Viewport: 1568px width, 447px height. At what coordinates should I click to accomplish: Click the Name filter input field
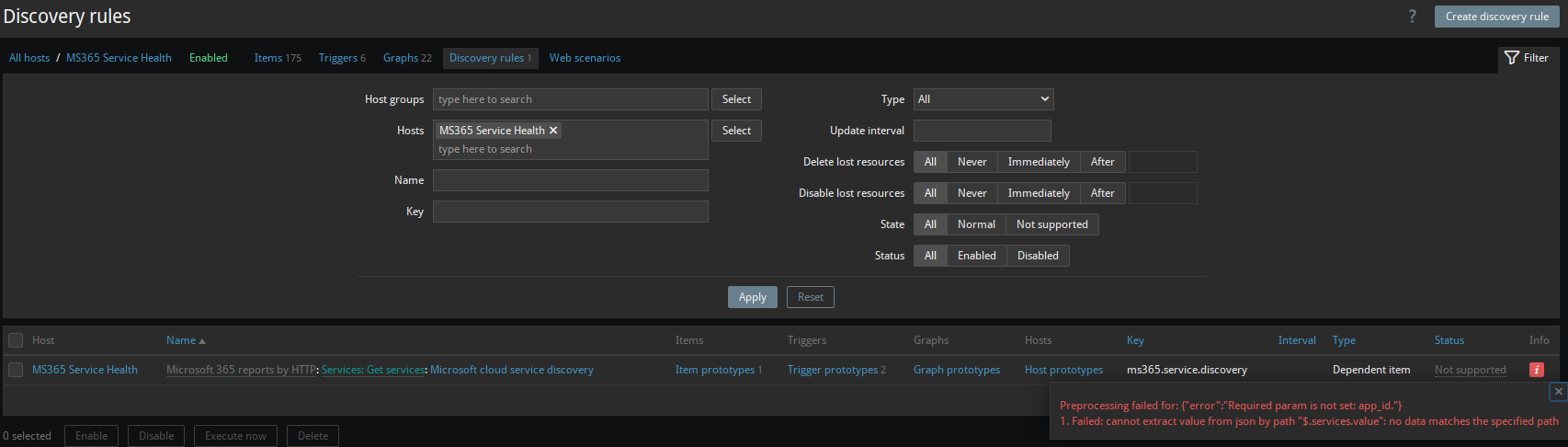tap(570, 180)
